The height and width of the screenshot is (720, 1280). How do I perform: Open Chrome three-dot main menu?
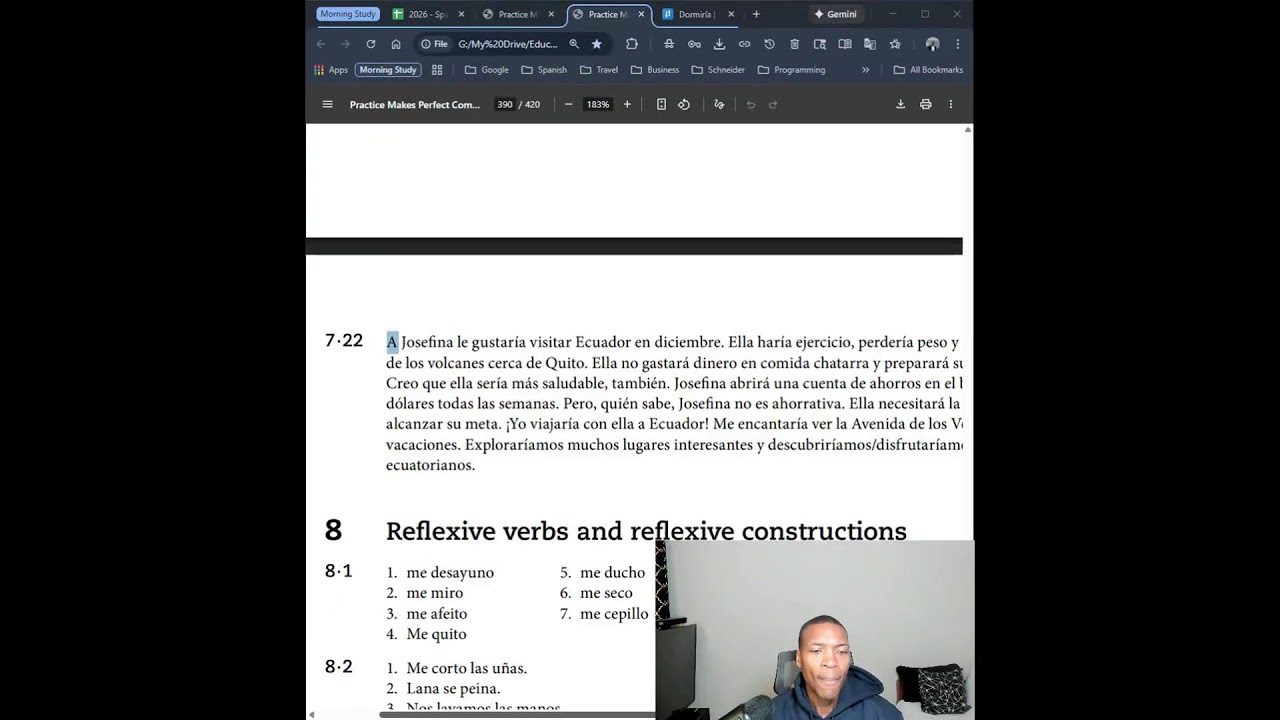pyautogui.click(x=958, y=44)
